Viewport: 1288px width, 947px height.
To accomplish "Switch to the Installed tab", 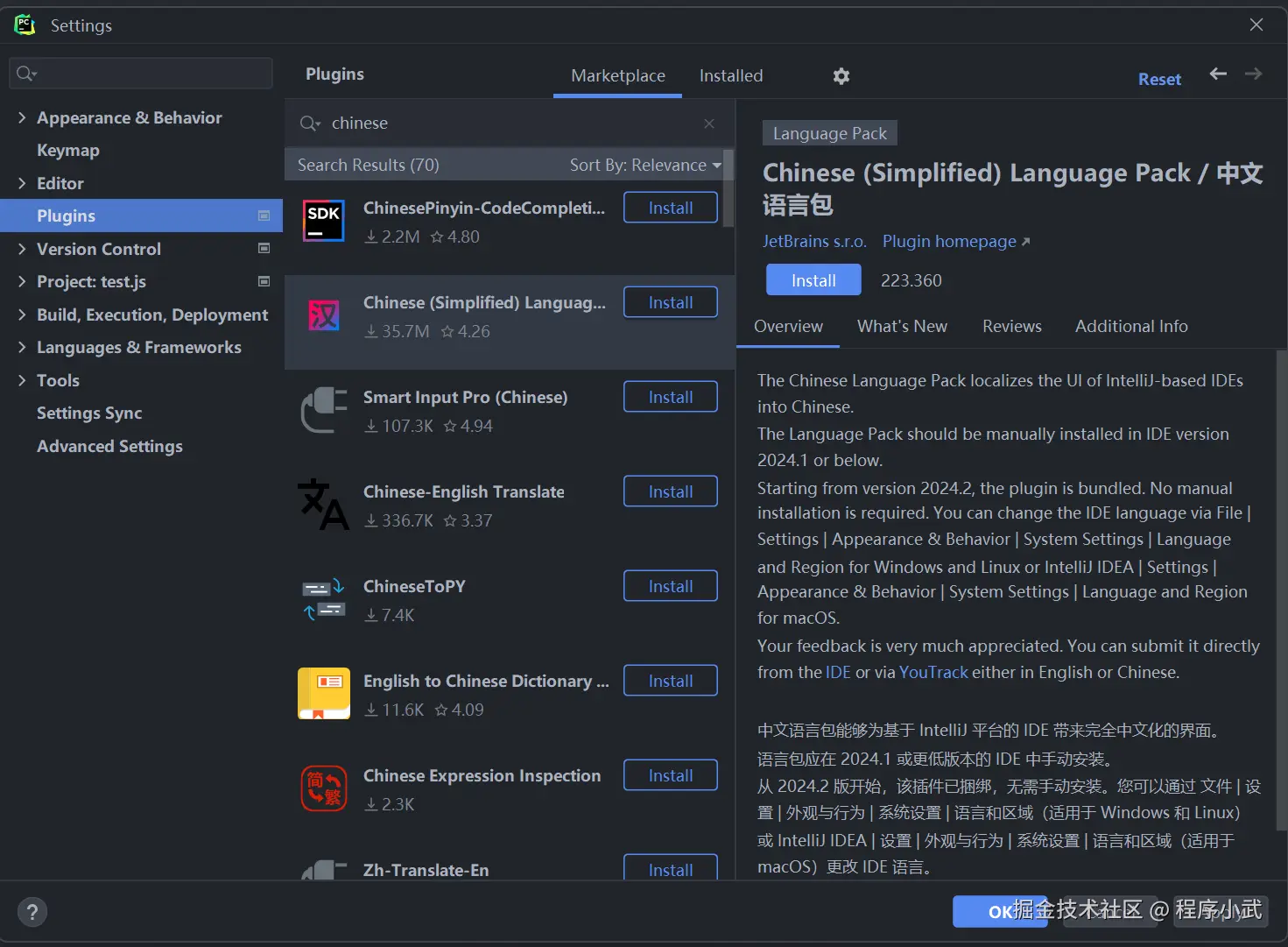I will point(731,76).
